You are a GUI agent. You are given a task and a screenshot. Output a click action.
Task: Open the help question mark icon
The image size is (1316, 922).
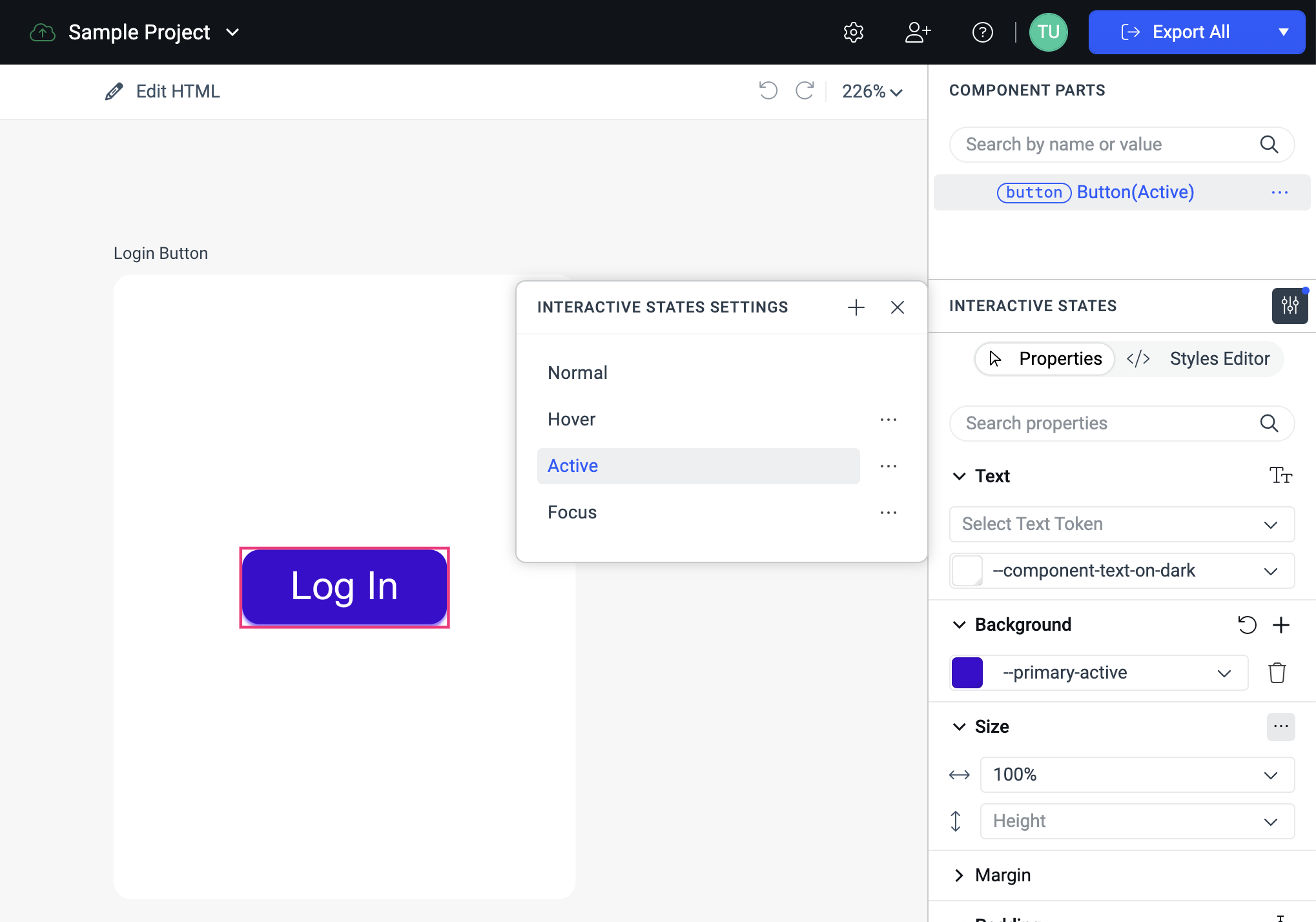[x=982, y=32]
